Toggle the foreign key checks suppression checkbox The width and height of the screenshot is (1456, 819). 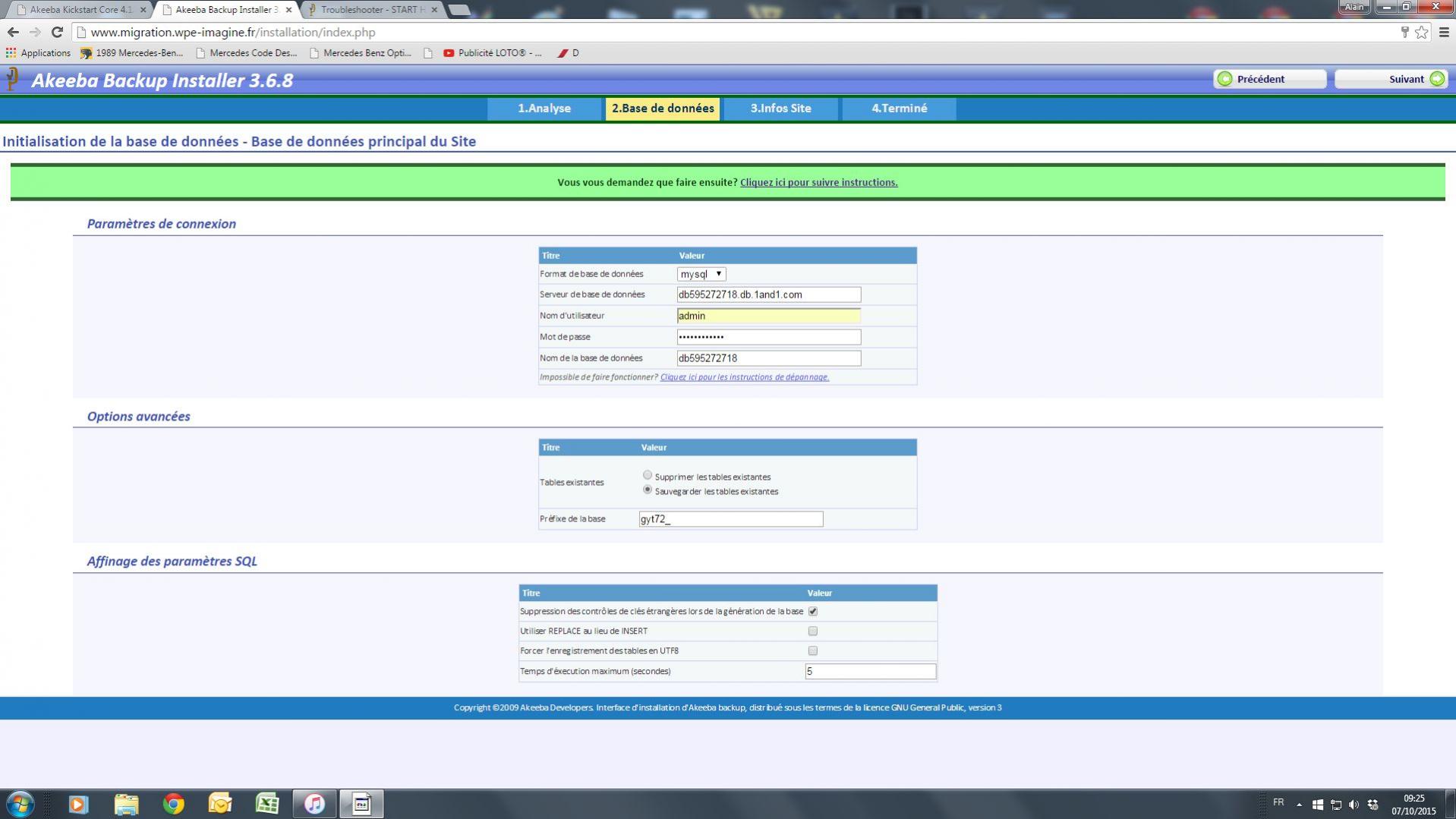coord(812,611)
